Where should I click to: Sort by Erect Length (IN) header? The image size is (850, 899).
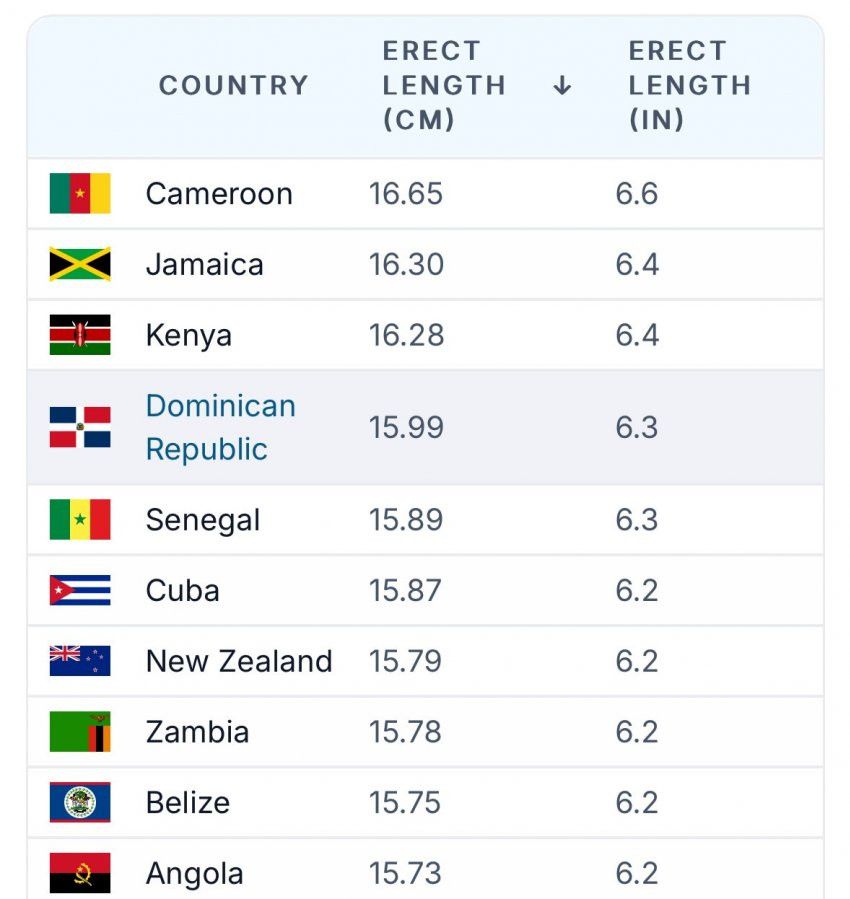[x=689, y=86]
